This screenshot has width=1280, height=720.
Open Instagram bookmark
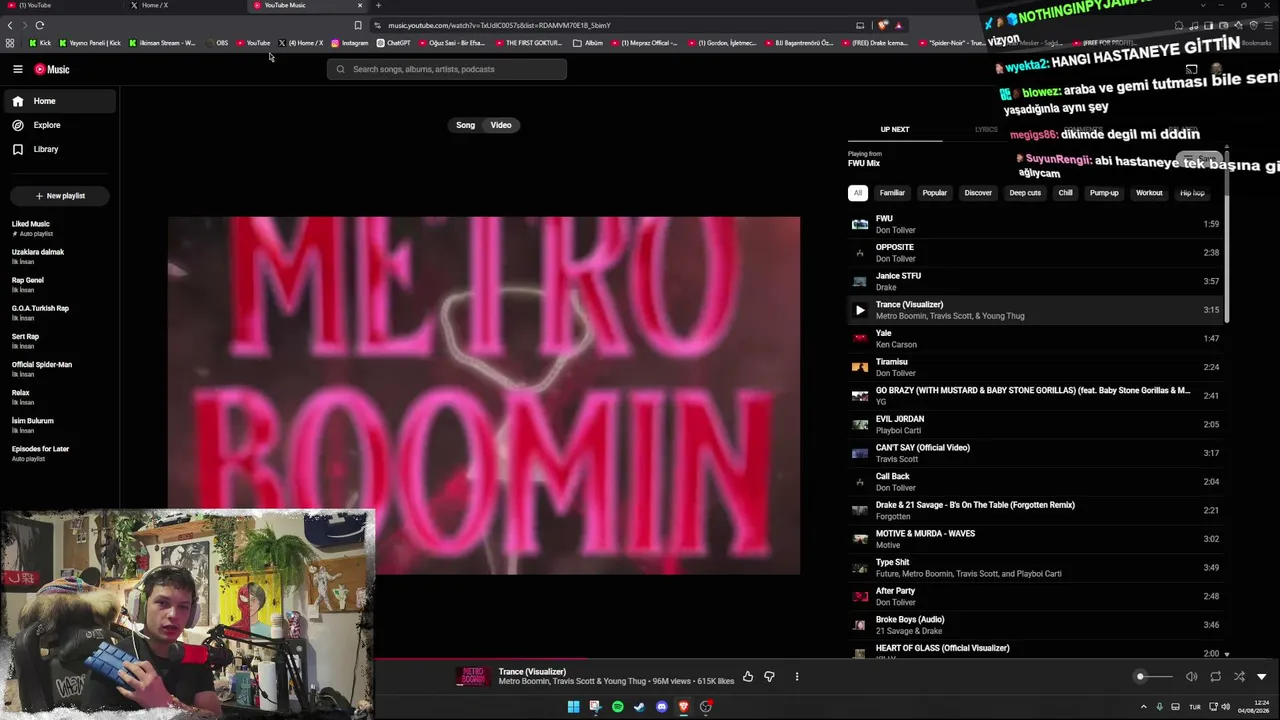click(x=349, y=43)
